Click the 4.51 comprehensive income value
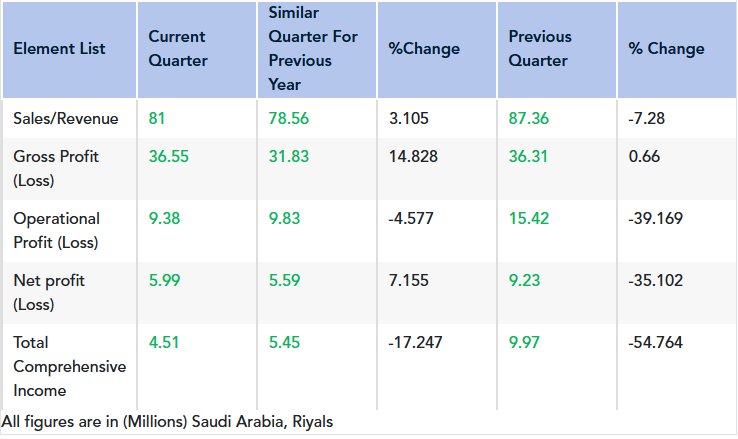Viewport: 738px width, 439px height. (x=164, y=343)
